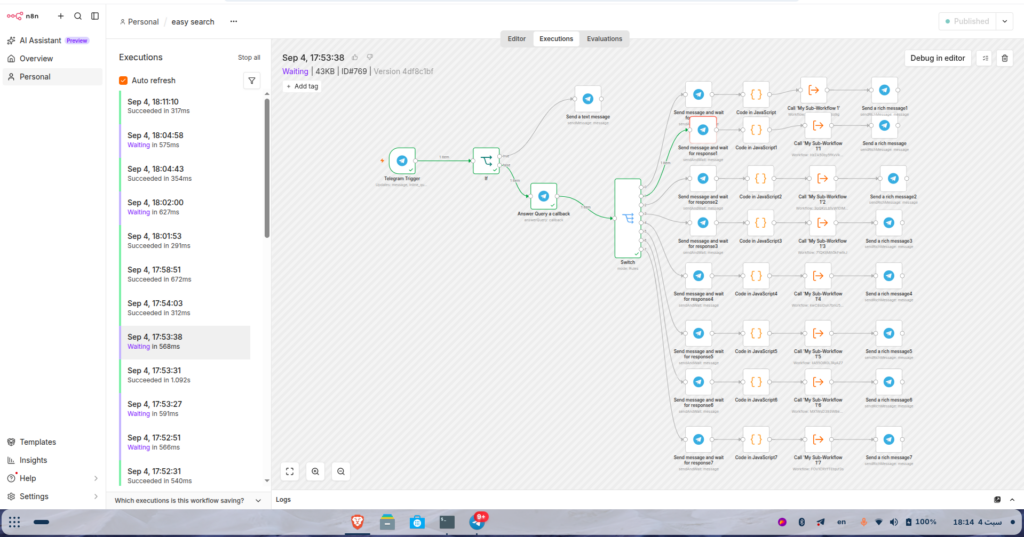This screenshot has height=537, width=1024.
Task: Open the AI Assistant preview
Action: coord(47,41)
